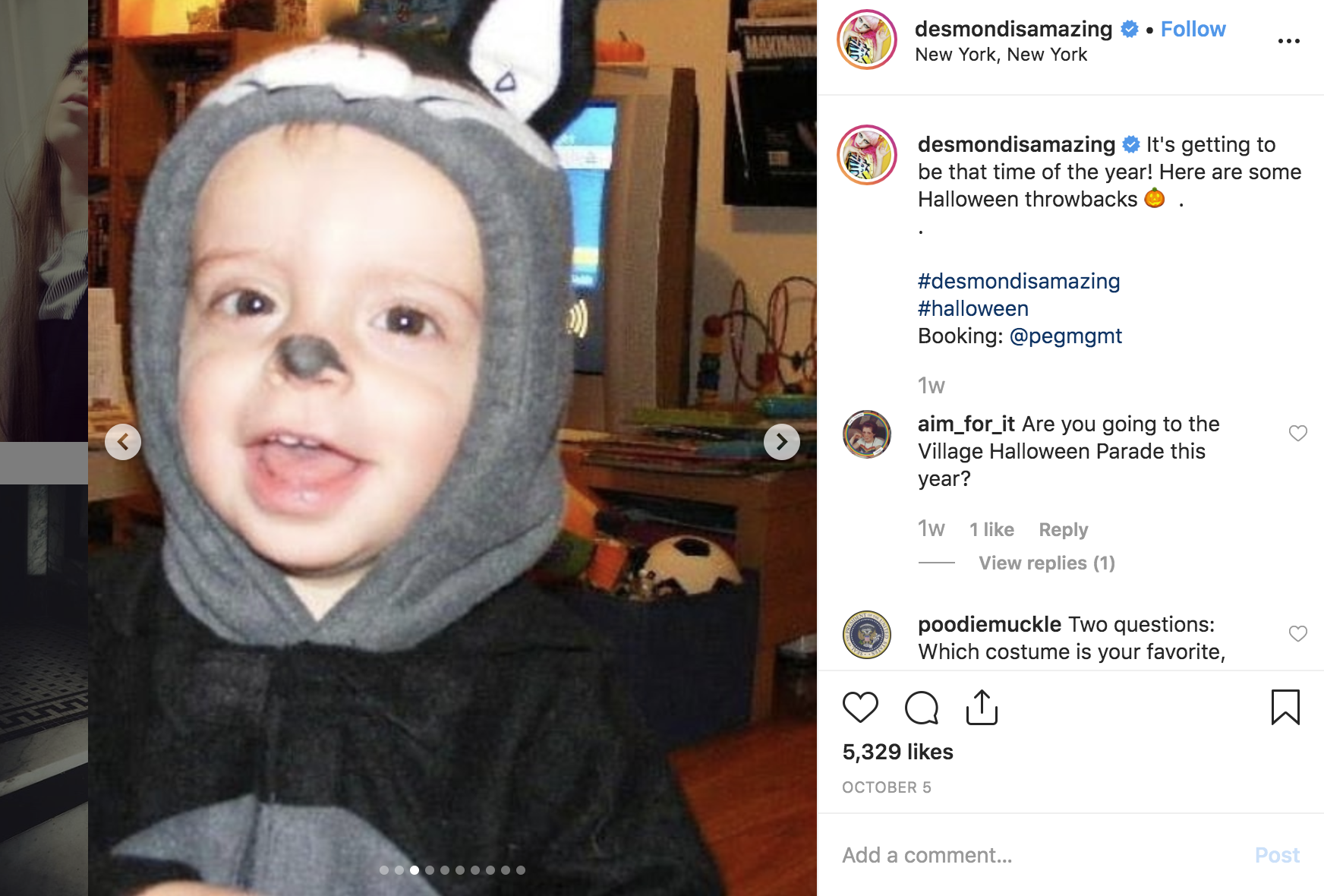Go back to the previous photo arrow

[x=123, y=442]
